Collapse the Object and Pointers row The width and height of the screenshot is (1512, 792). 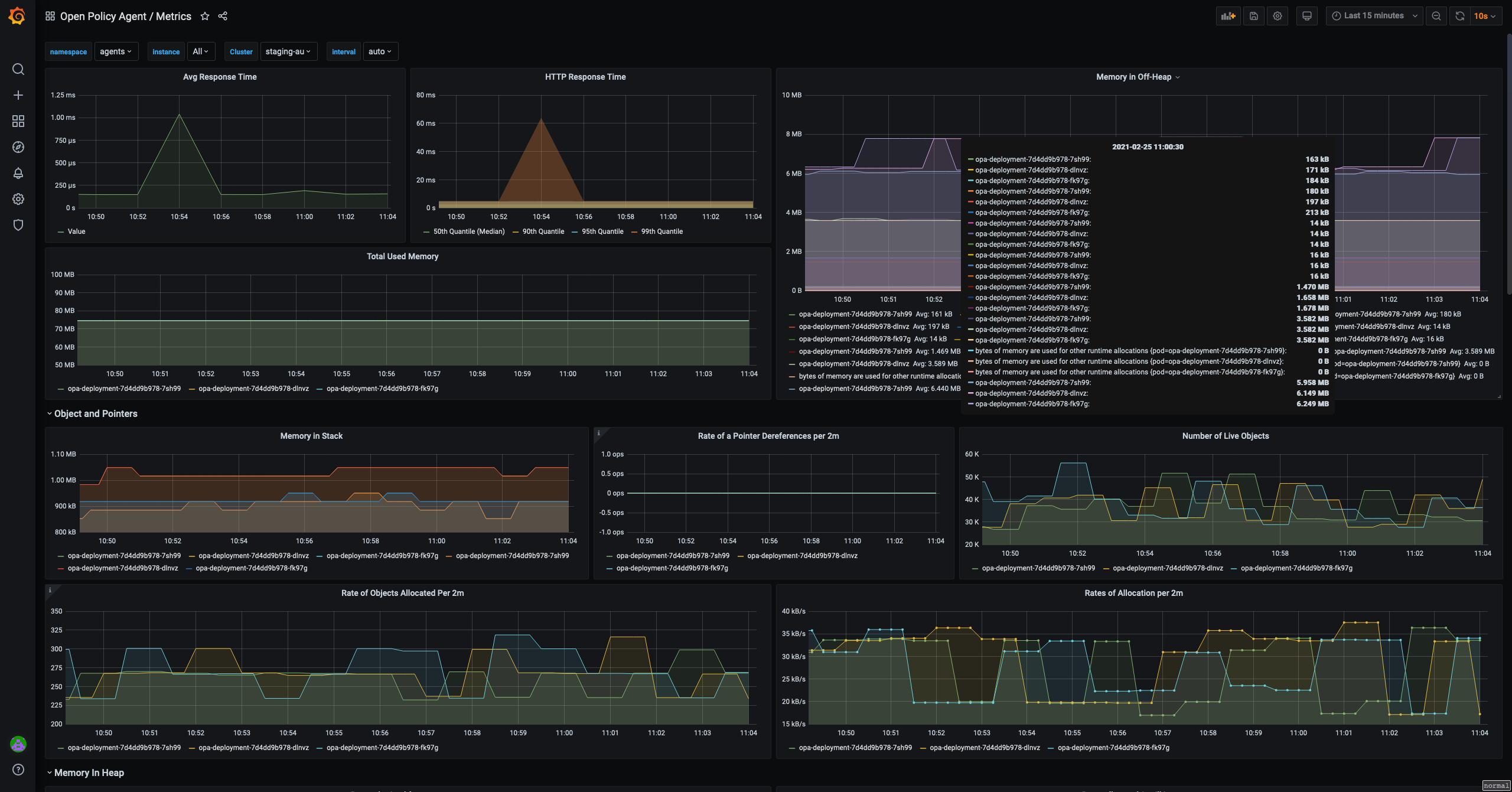click(x=95, y=413)
